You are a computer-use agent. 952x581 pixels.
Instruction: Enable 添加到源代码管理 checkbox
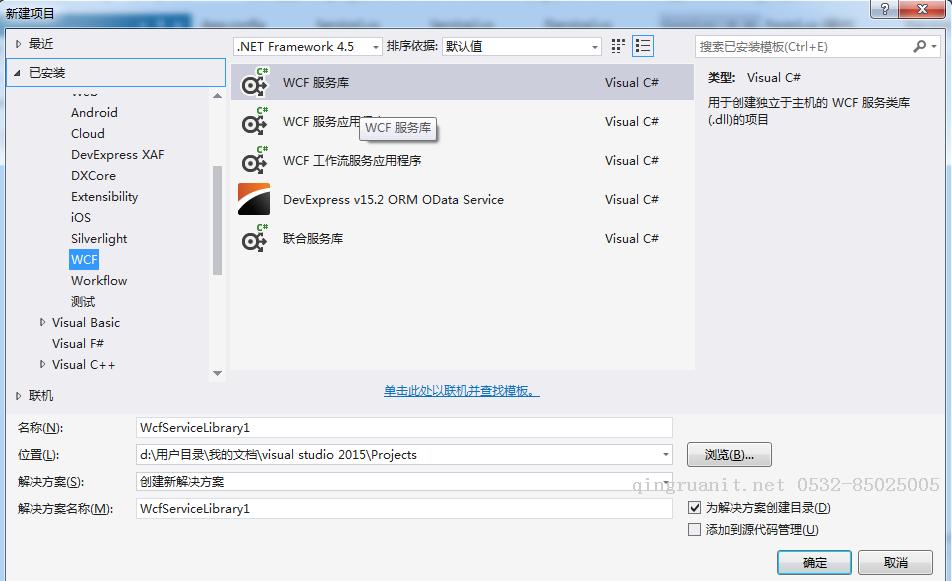[695, 529]
